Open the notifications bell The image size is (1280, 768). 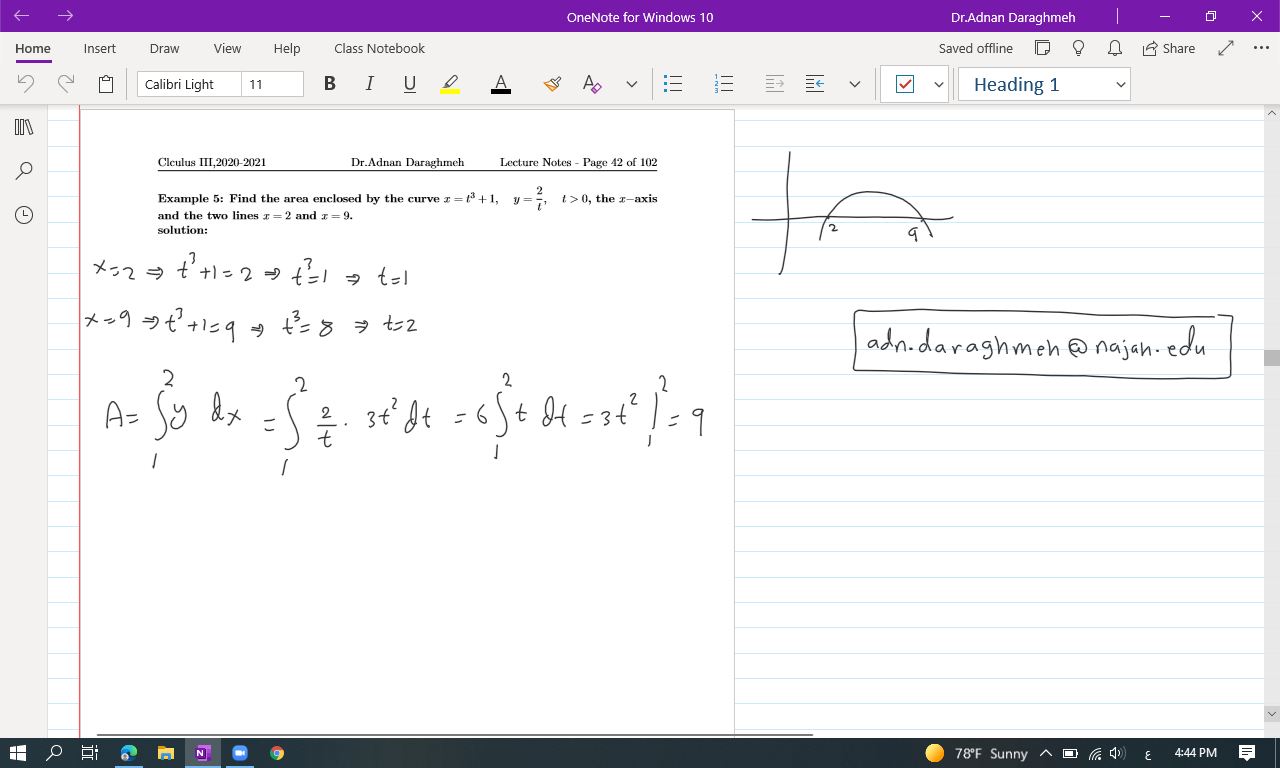click(1115, 48)
